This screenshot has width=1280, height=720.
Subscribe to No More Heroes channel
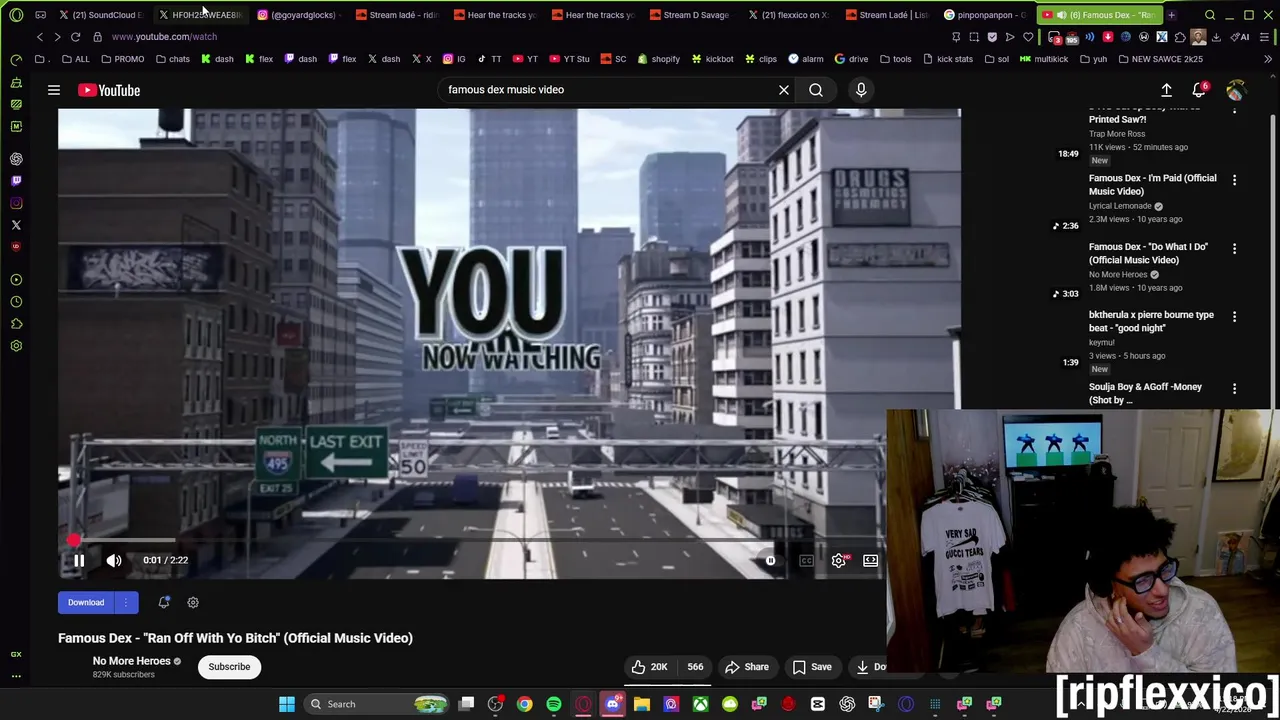tap(229, 667)
